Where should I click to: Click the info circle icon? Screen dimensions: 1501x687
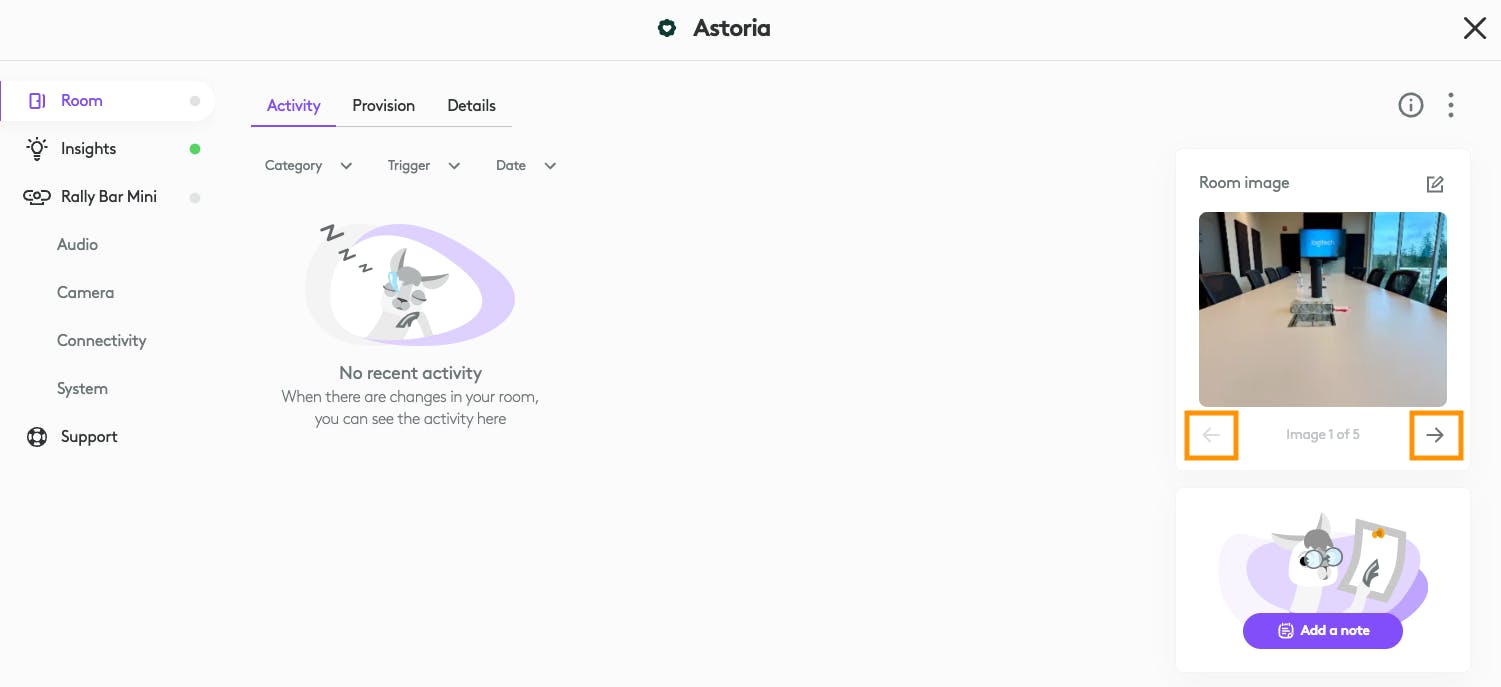click(1410, 105)
